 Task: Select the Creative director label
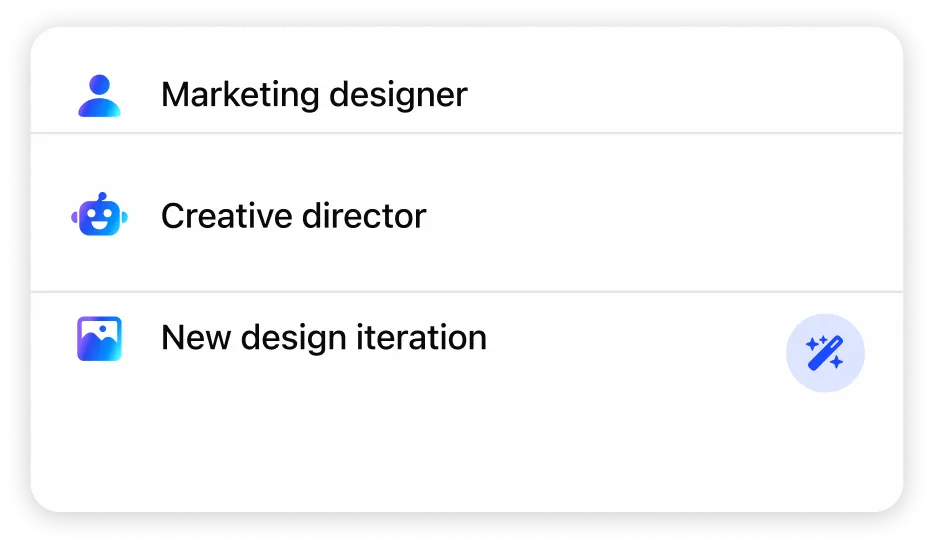coord(294,216)
